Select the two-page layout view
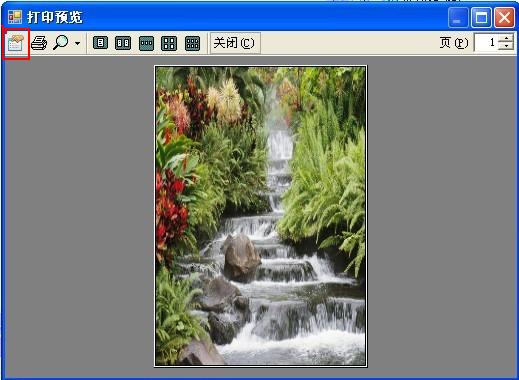This screenshot has height=380, width=519. (x=123, y=43)
